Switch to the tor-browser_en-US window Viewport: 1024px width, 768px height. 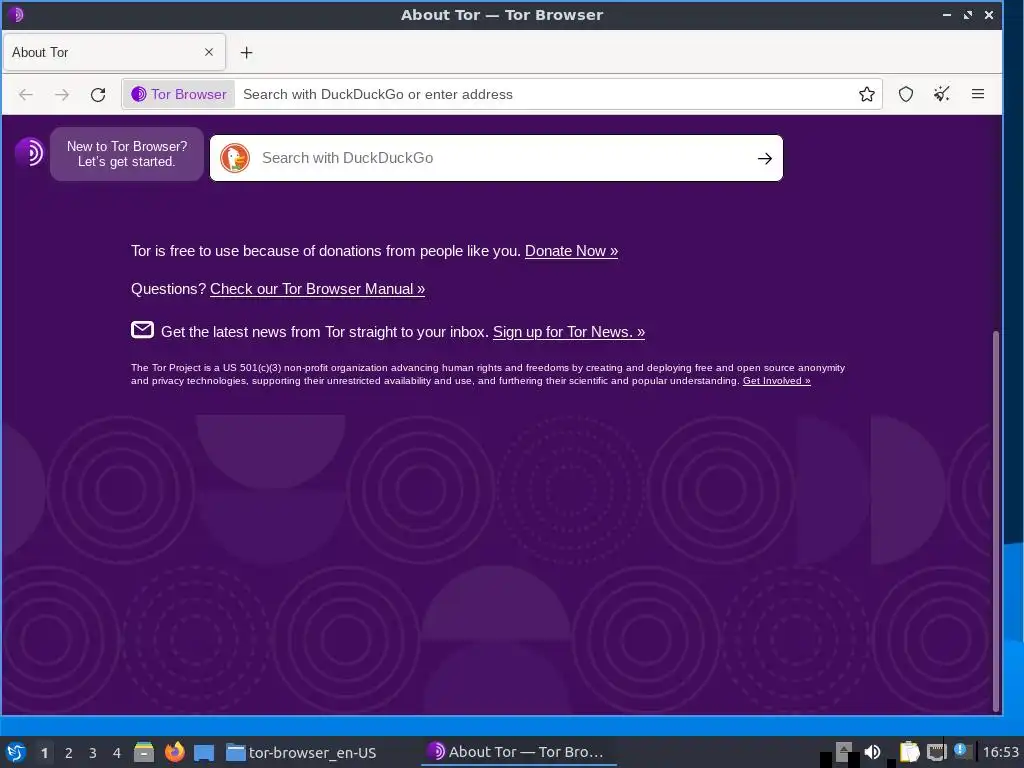302,752
